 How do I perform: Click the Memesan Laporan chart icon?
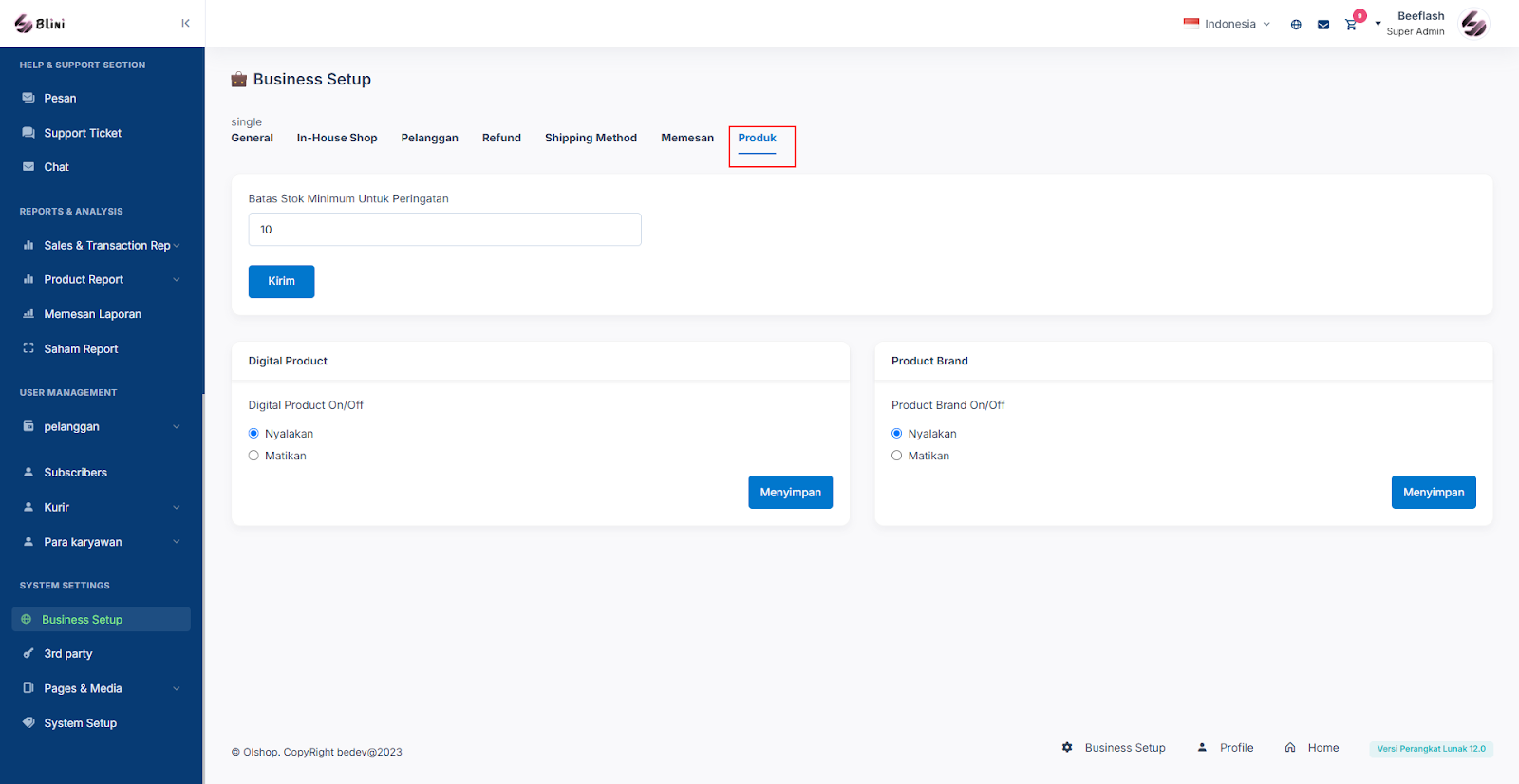[28, 314]
